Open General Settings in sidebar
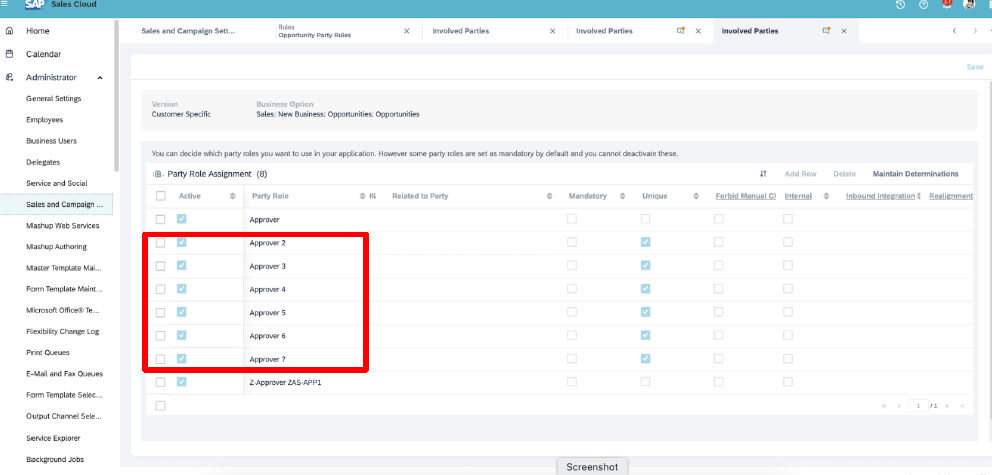 (54, 99)
